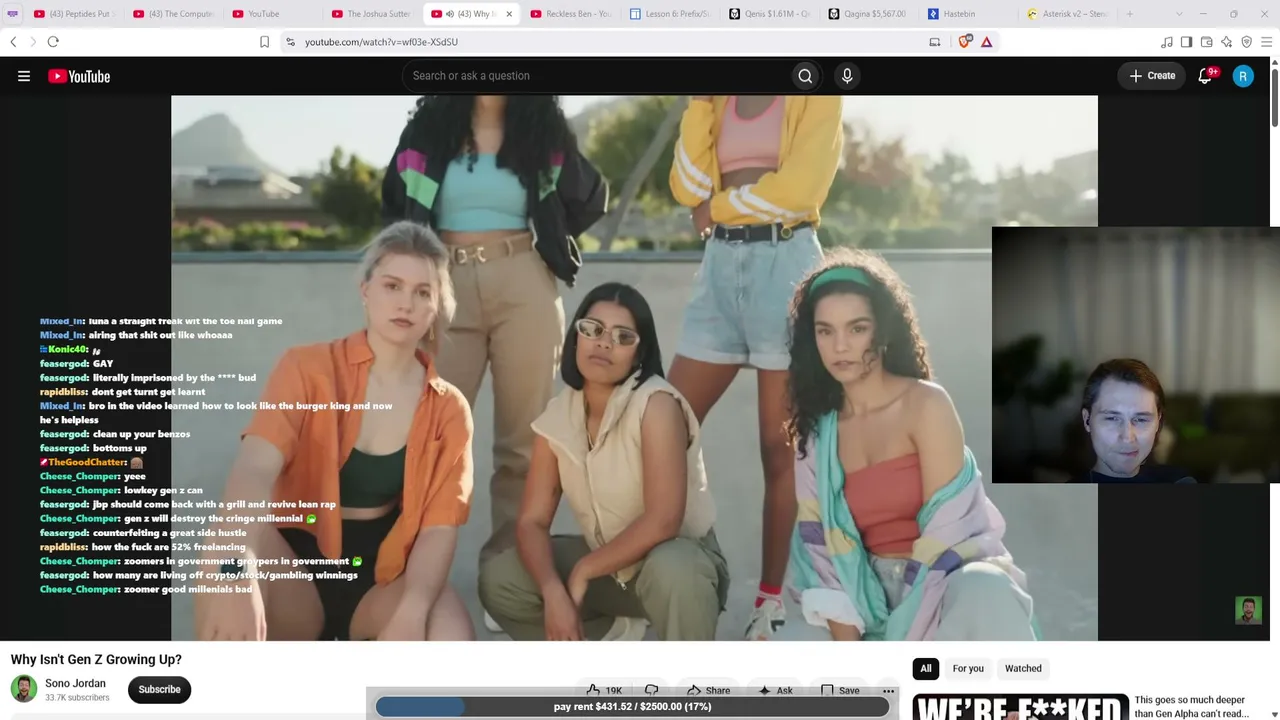Open the media control music note icon
1280x720 pixels.
coord(1166,42)
